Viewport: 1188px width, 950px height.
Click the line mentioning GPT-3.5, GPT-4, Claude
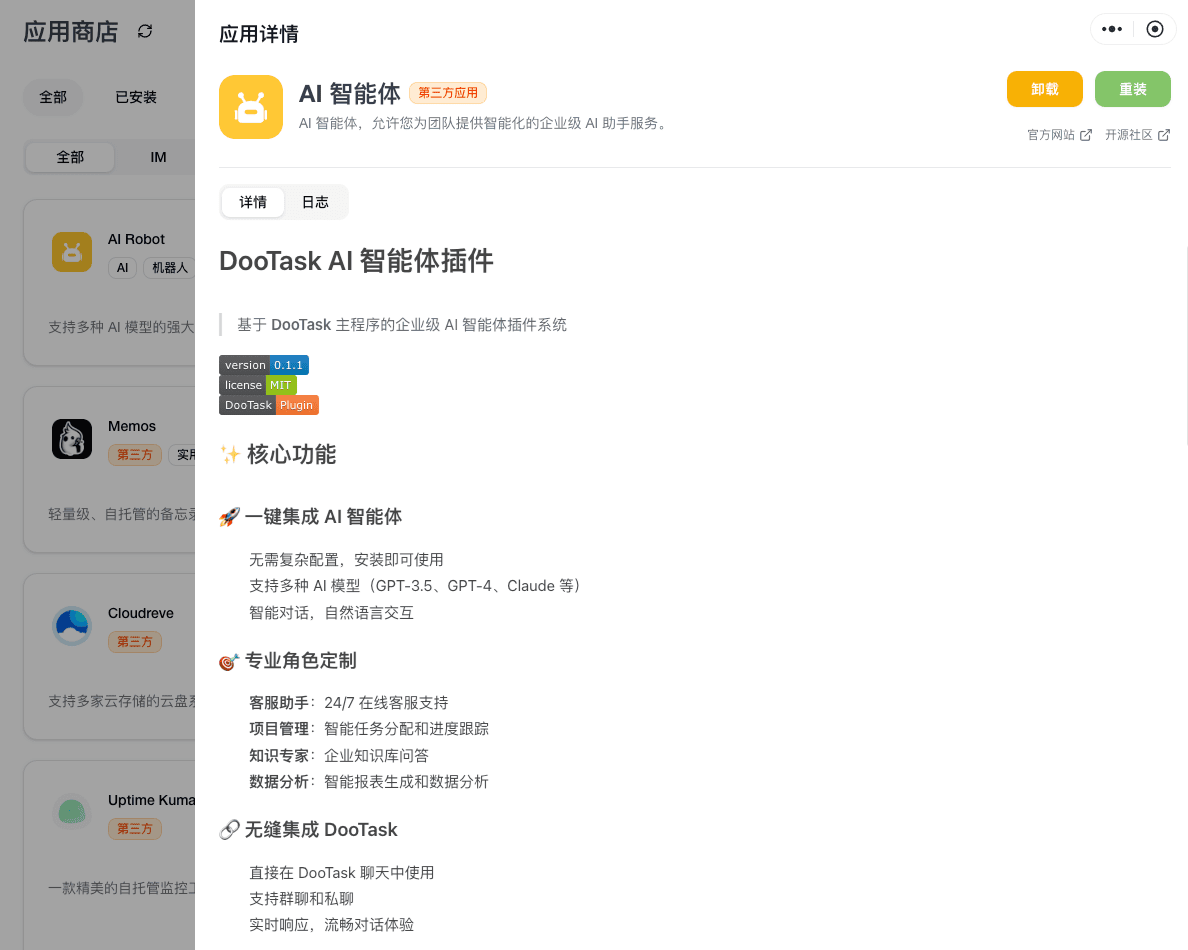click(415, 586)
